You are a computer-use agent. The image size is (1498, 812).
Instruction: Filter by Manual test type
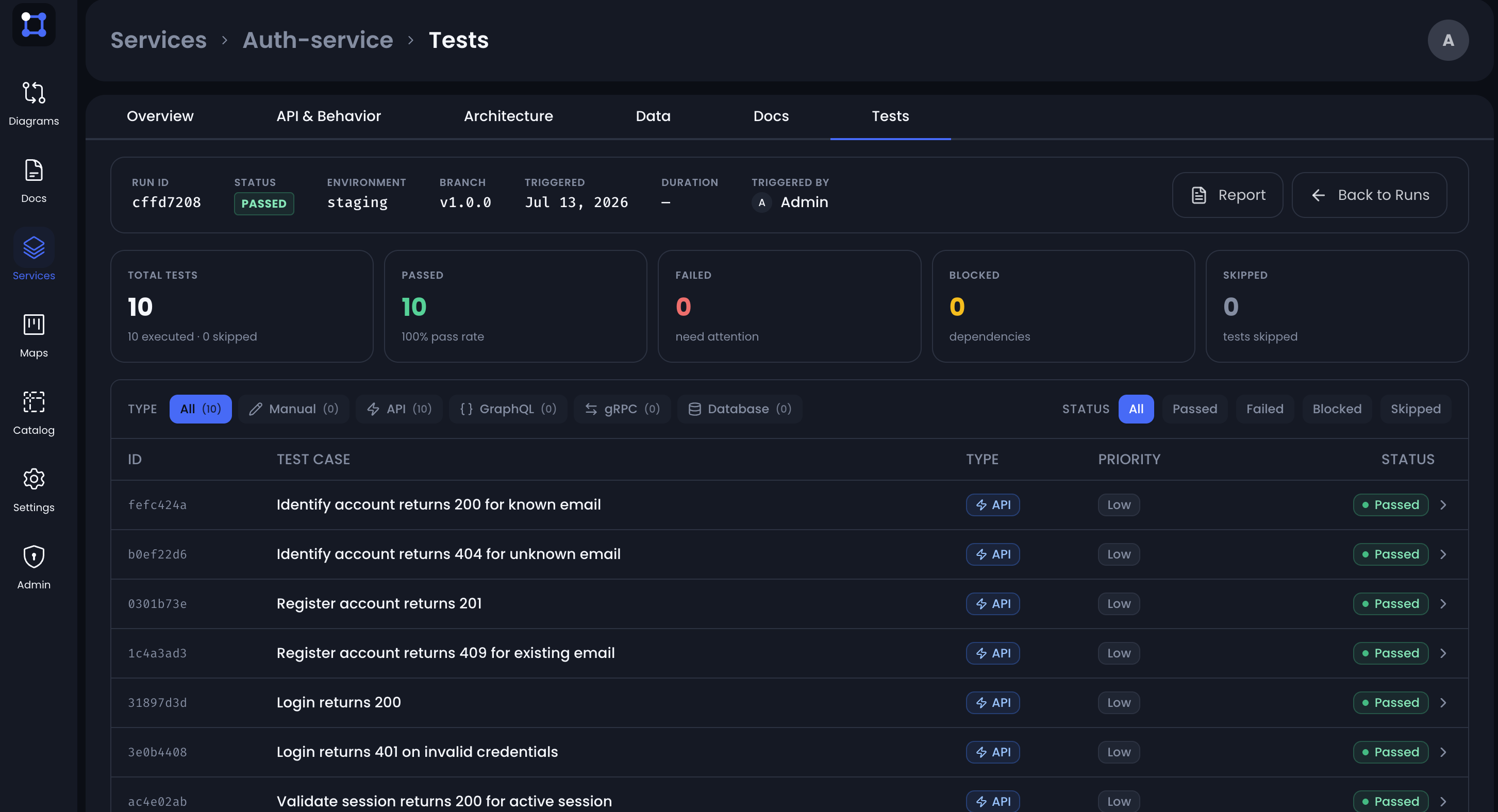294,409
